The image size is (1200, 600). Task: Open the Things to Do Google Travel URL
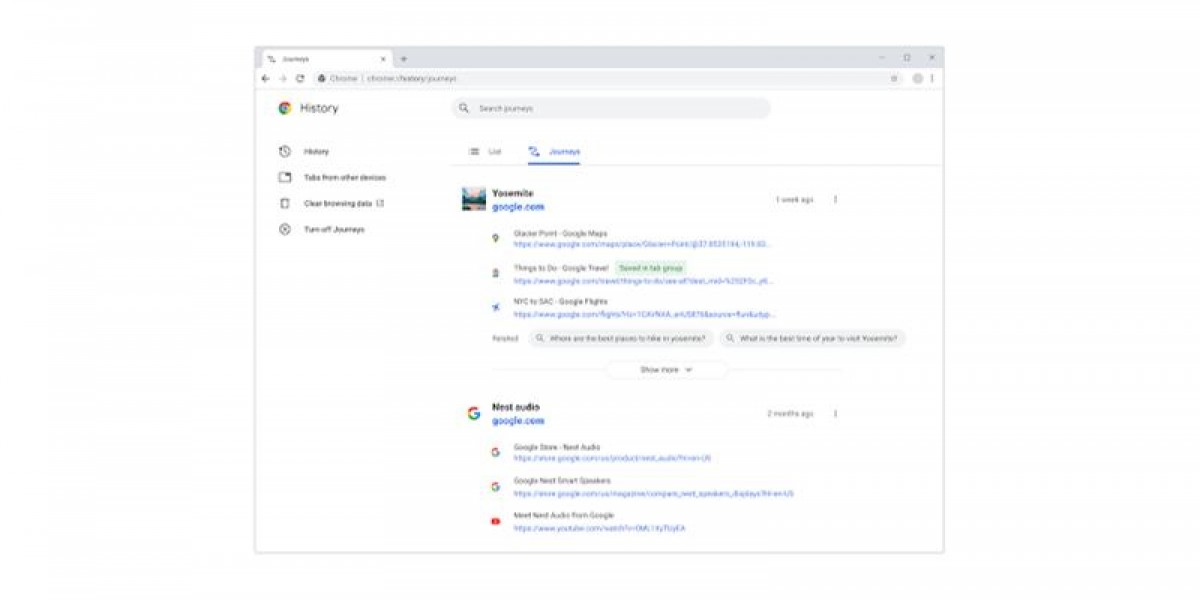[644, 281]
